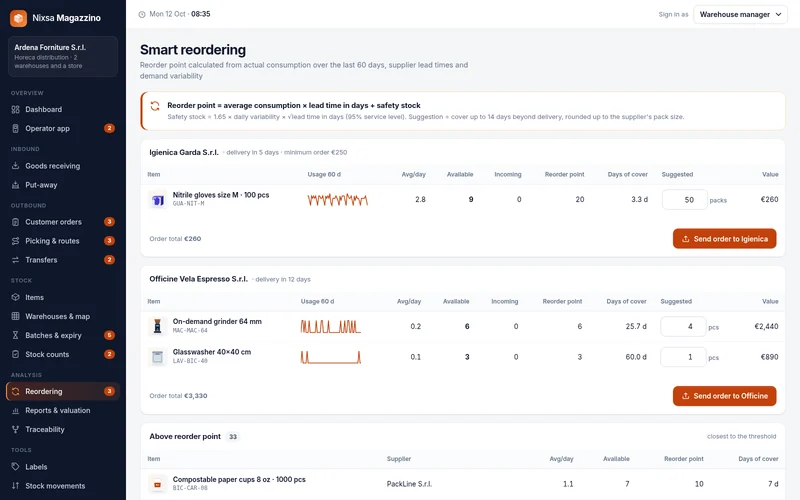Edit suggested quantity 4 for grinder
This screenshot has width=800, height=500.
[683, 327]
